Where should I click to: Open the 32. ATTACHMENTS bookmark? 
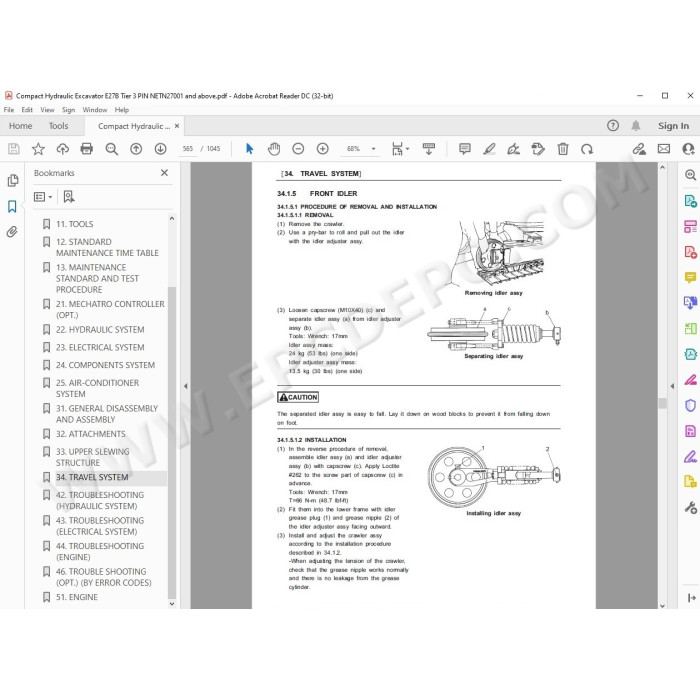click(x=91, y=434)
